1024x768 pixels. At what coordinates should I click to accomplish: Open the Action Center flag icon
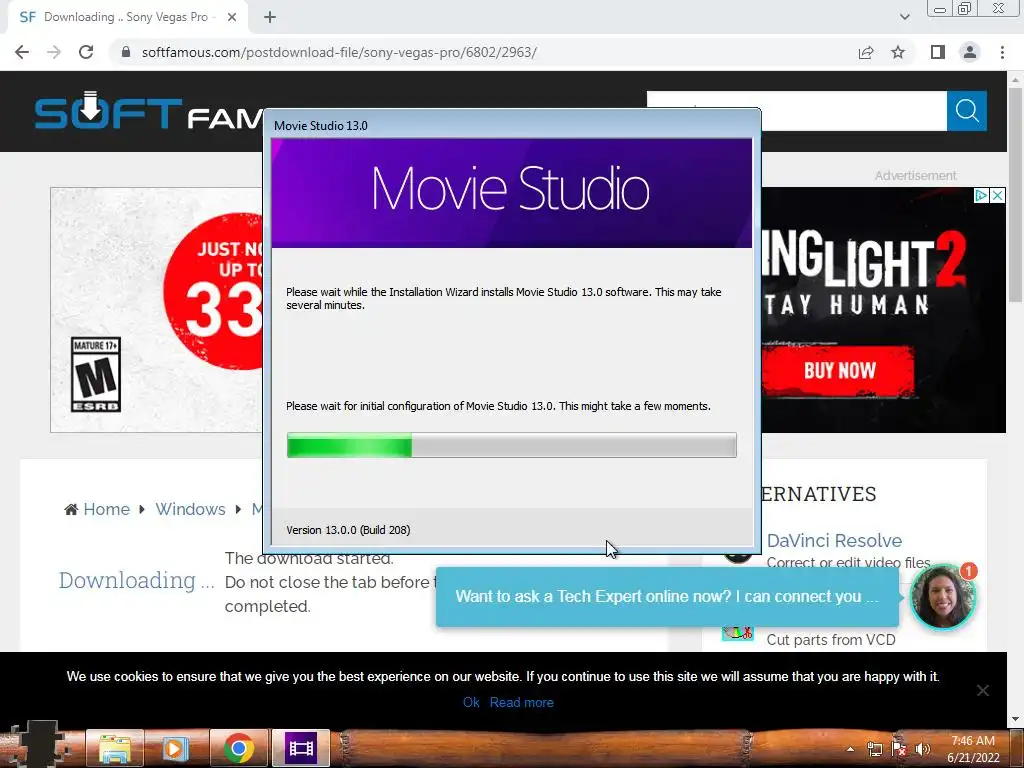[899, 749]
